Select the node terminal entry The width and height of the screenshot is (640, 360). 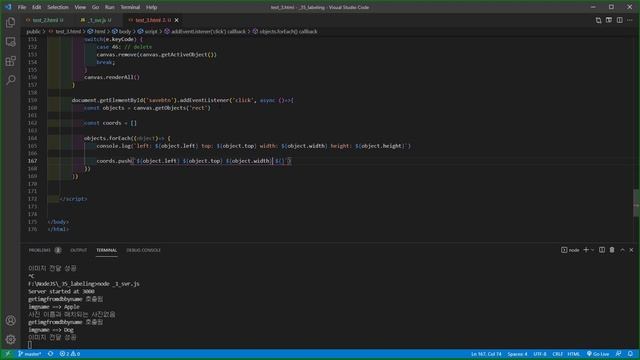click(570, 250)
